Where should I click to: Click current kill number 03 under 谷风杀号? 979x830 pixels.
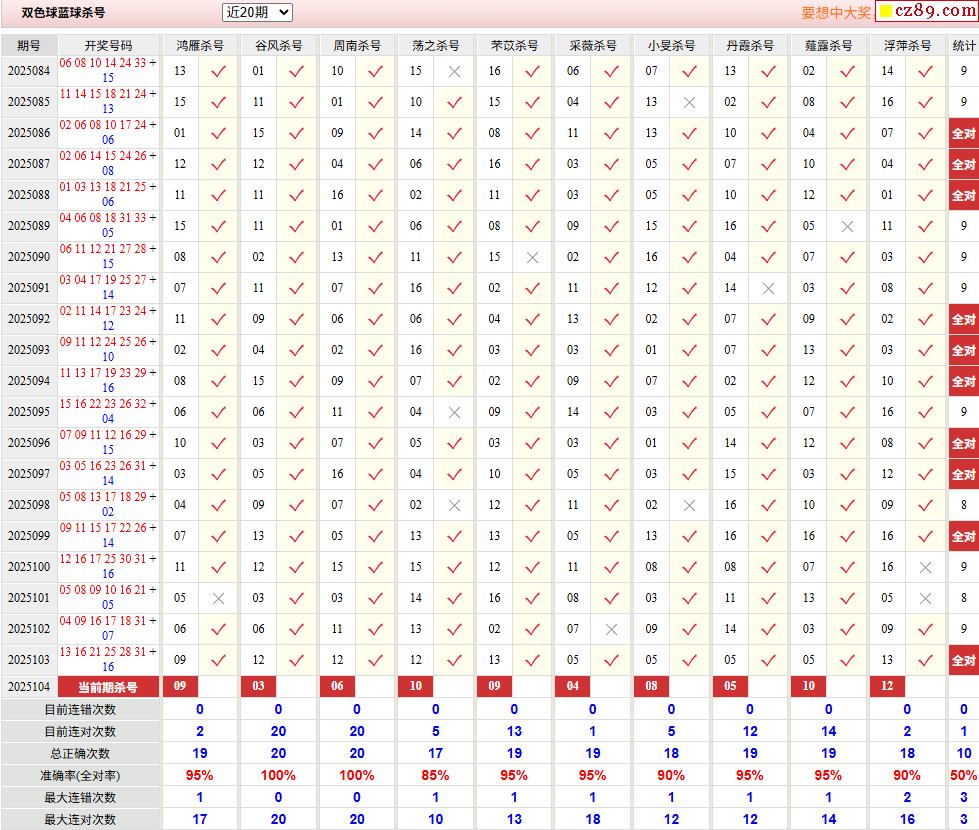click(x=258, y=686)
